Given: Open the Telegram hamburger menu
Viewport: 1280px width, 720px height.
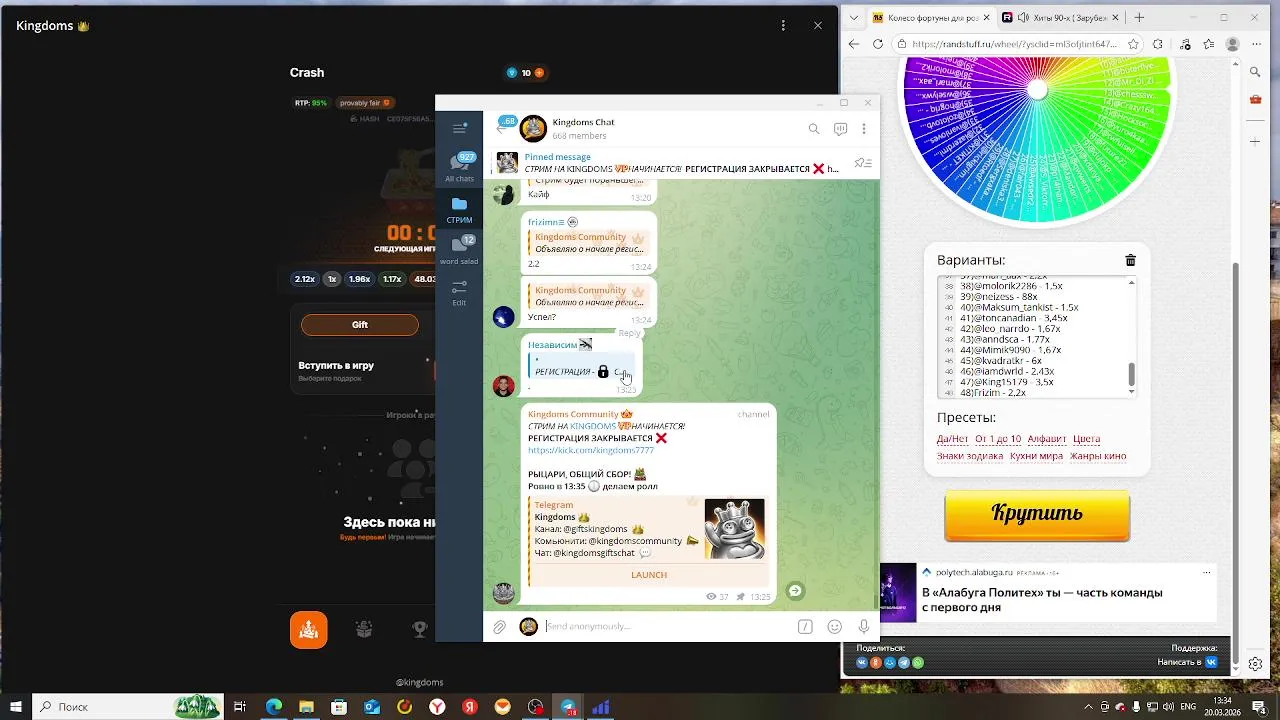Looking at the screenshot, I should point(459,128).
